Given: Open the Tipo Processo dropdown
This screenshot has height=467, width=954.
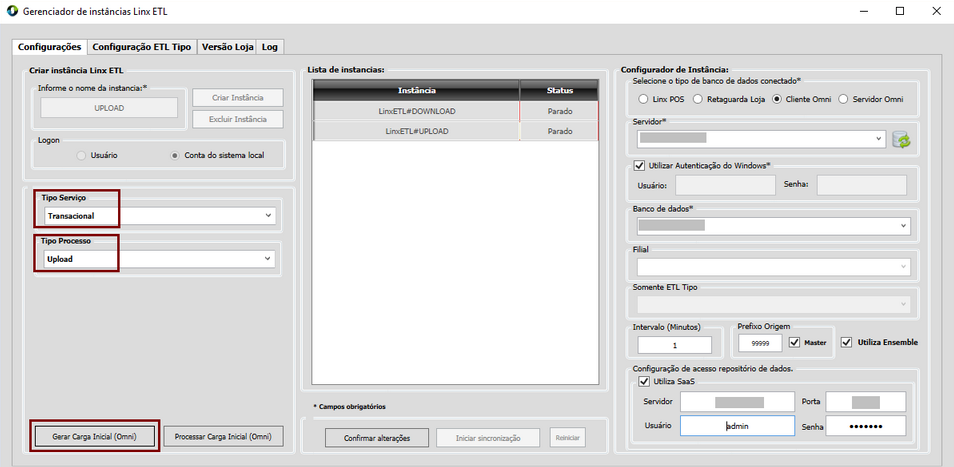Looking at the screenshot, I should tap(159, 259).
